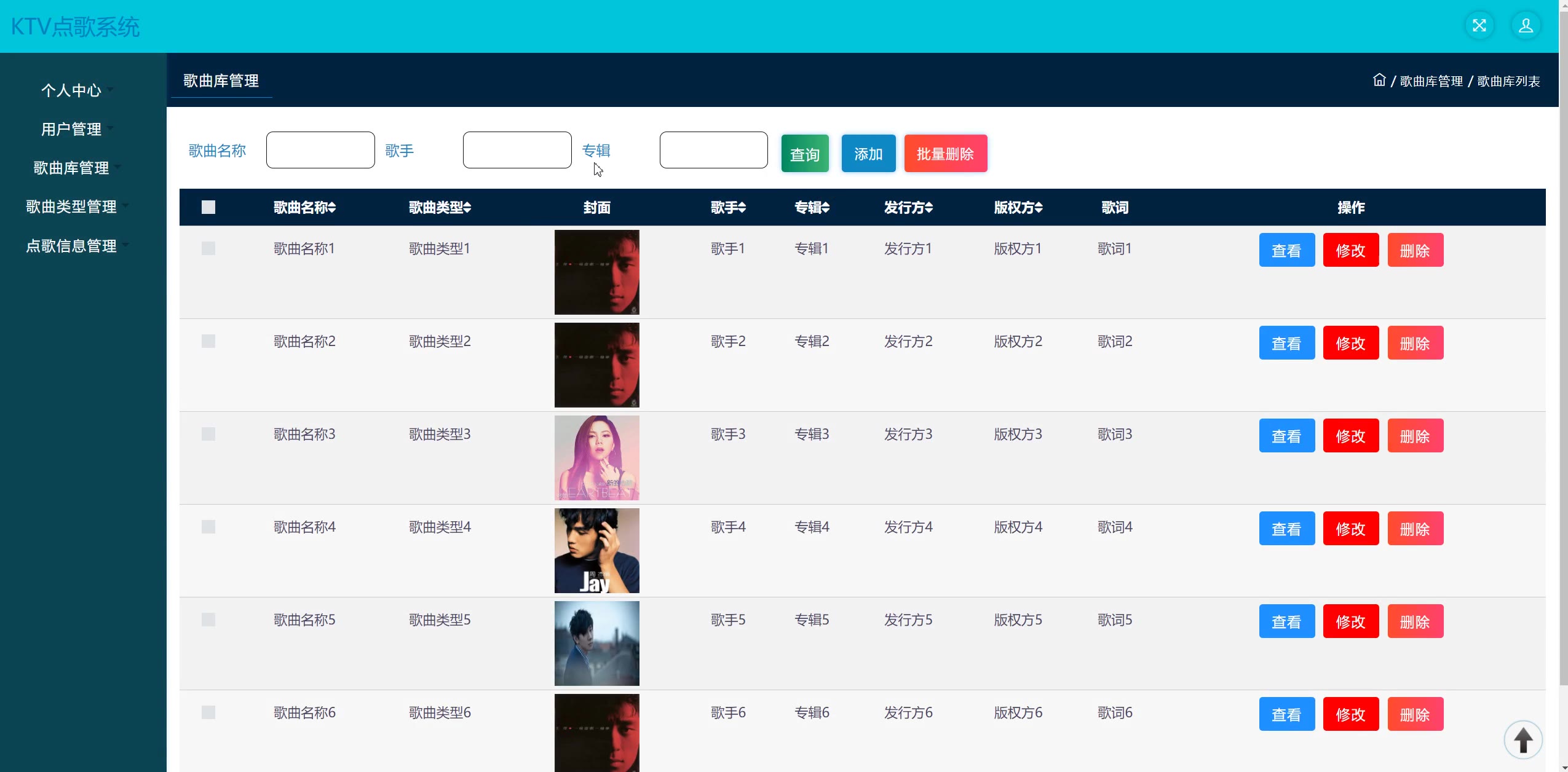Focus the 专辑 search input
Viewport: 1568px width, 772px height.
(714, 150)
